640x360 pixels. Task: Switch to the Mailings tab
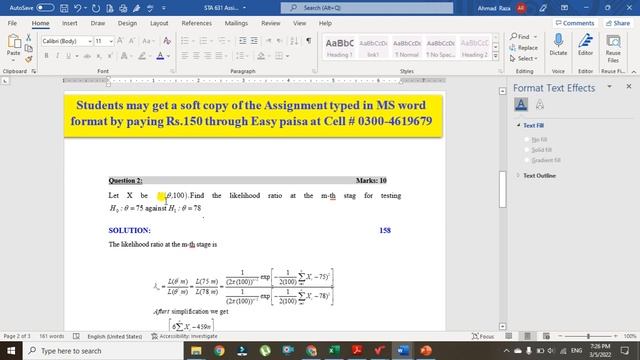pos(236,23)
